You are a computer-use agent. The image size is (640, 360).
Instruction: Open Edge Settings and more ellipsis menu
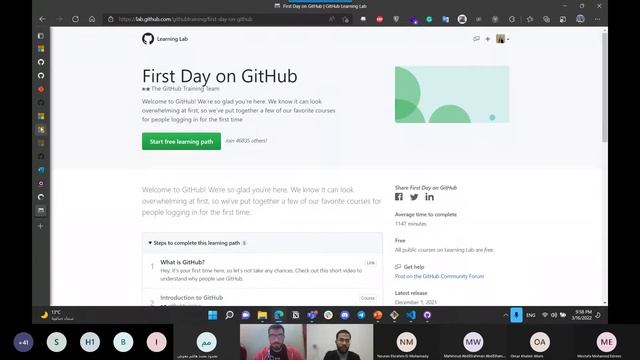tap(597, 19)
